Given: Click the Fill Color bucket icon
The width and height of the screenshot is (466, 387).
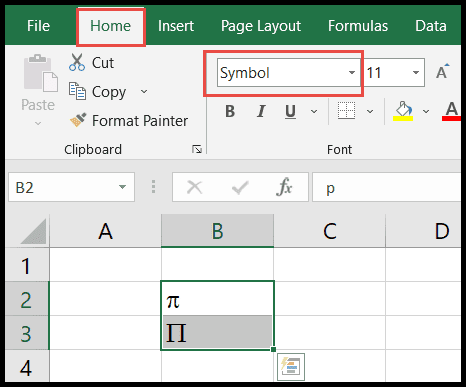Looking at the screenshot, I should (403, 111).
